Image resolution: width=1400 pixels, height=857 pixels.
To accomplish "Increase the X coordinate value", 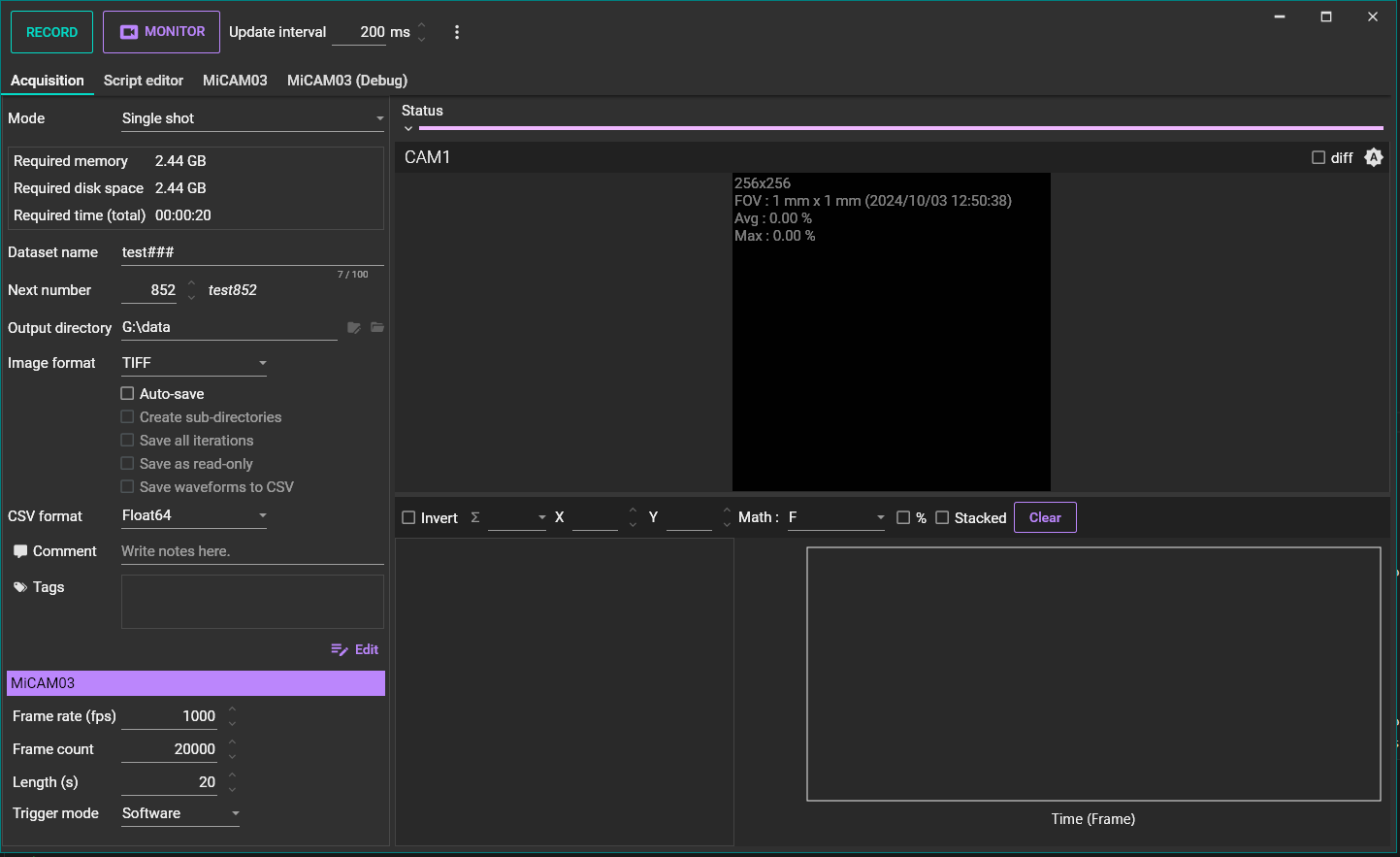I will pyautogui.click(x=633, y=511).
